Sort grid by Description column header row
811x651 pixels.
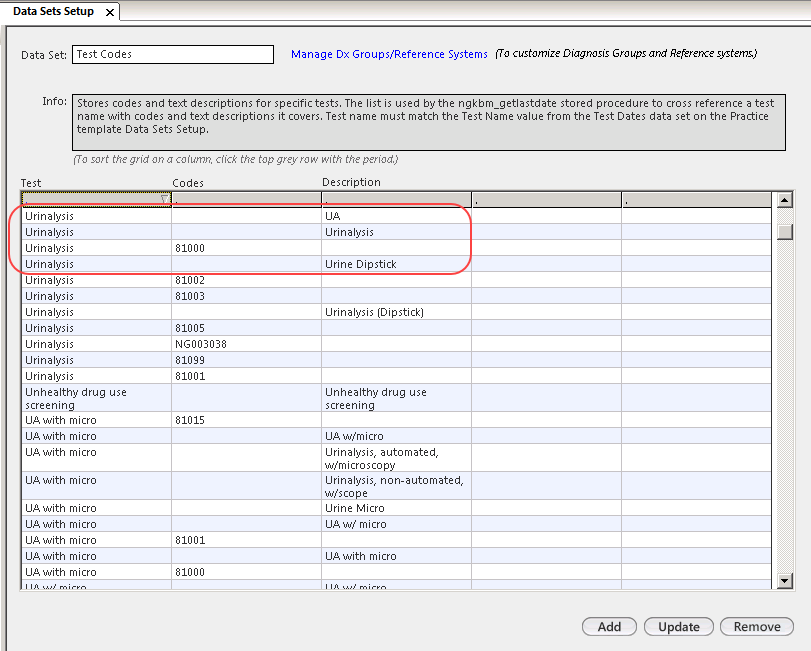point(396,200)
